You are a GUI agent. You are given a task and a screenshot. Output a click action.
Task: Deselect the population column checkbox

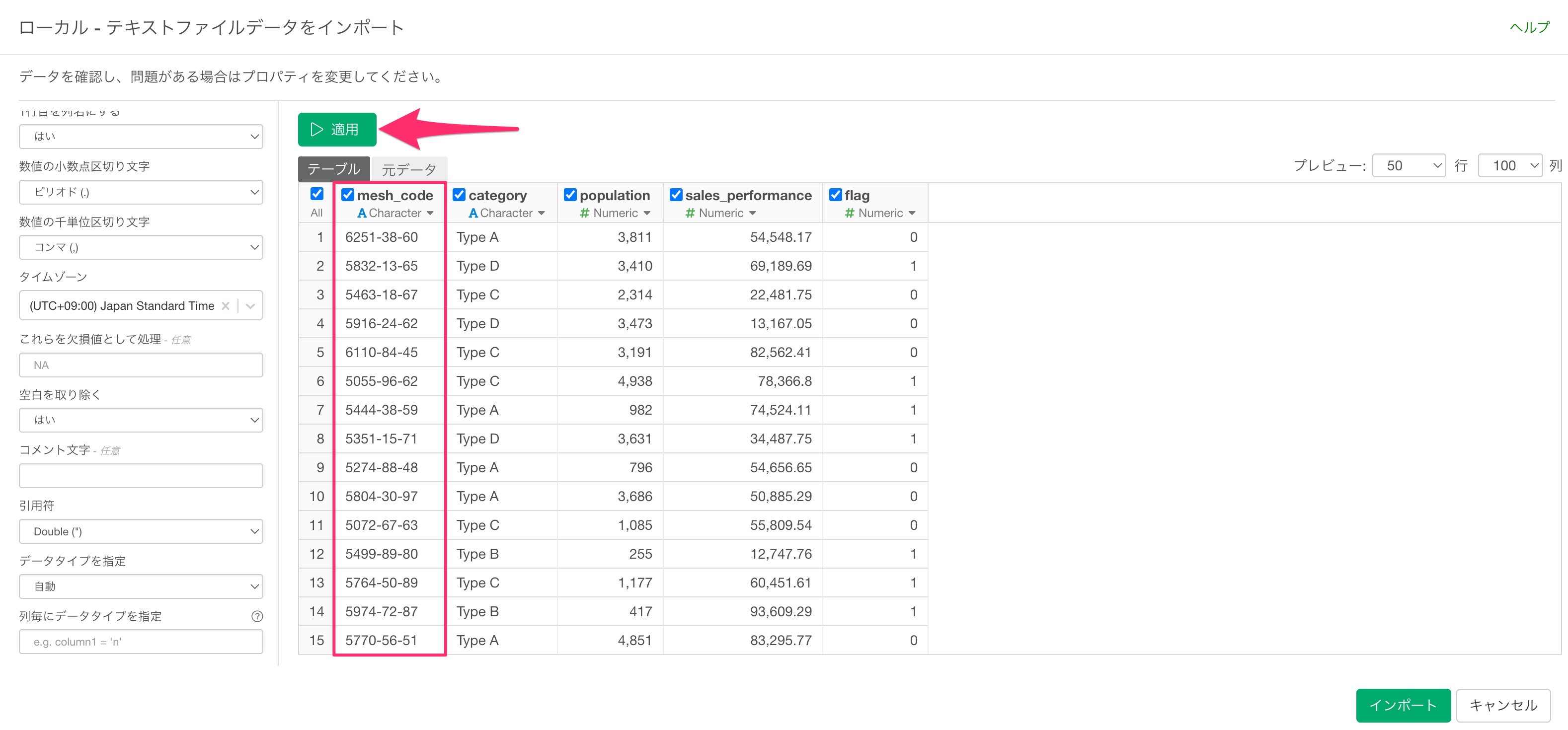[570, 195]
